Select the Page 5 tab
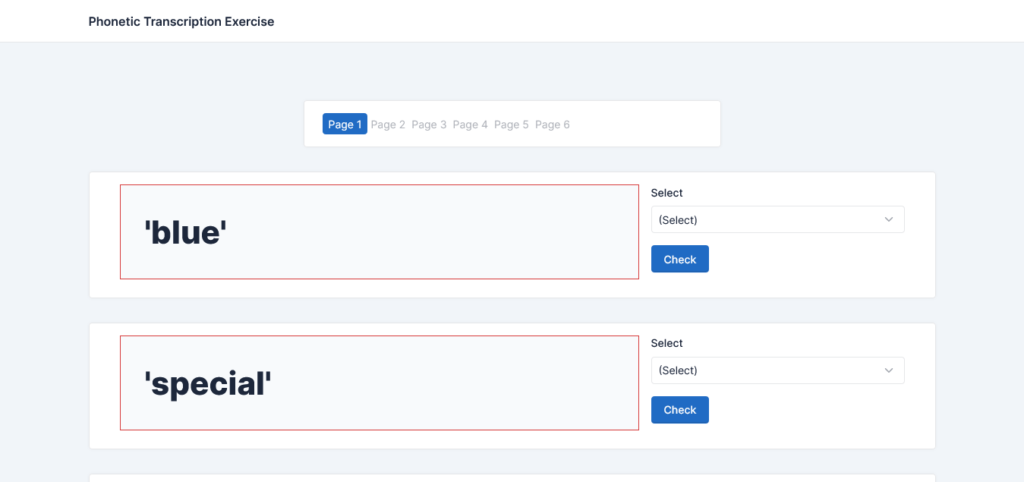This screenshot has height=482, width=1024. (x=511, y=124)
